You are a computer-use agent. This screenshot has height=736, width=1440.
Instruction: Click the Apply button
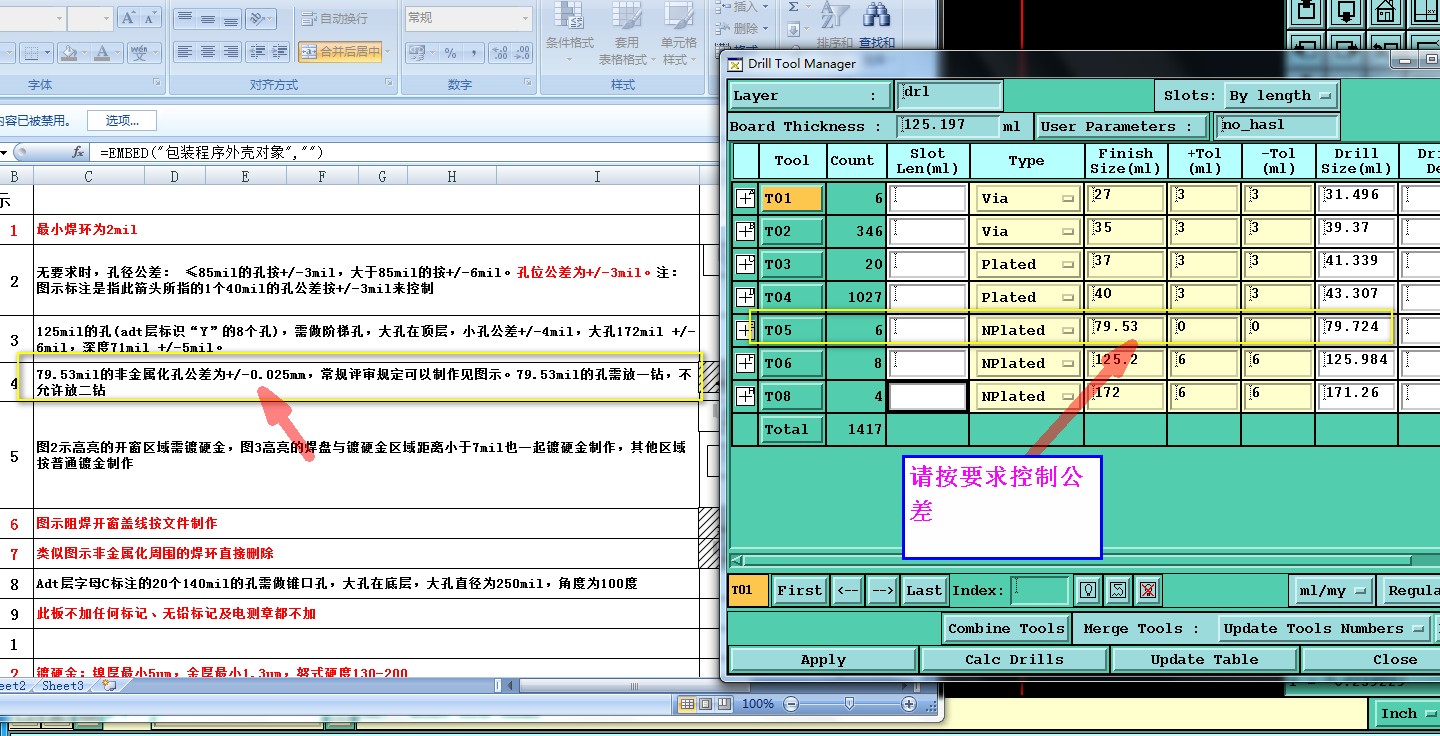(x=823, y=659)
